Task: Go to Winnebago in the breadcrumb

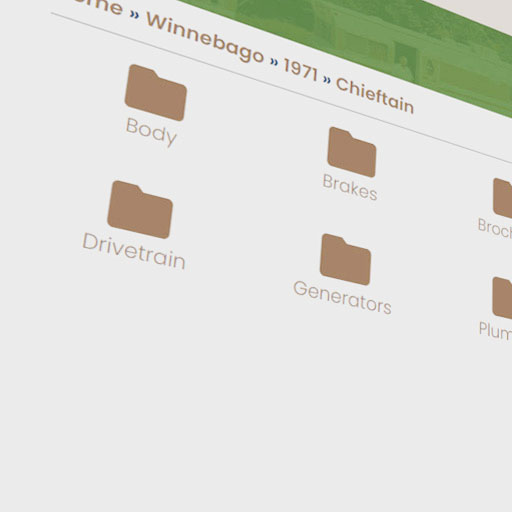Action: 205,38
